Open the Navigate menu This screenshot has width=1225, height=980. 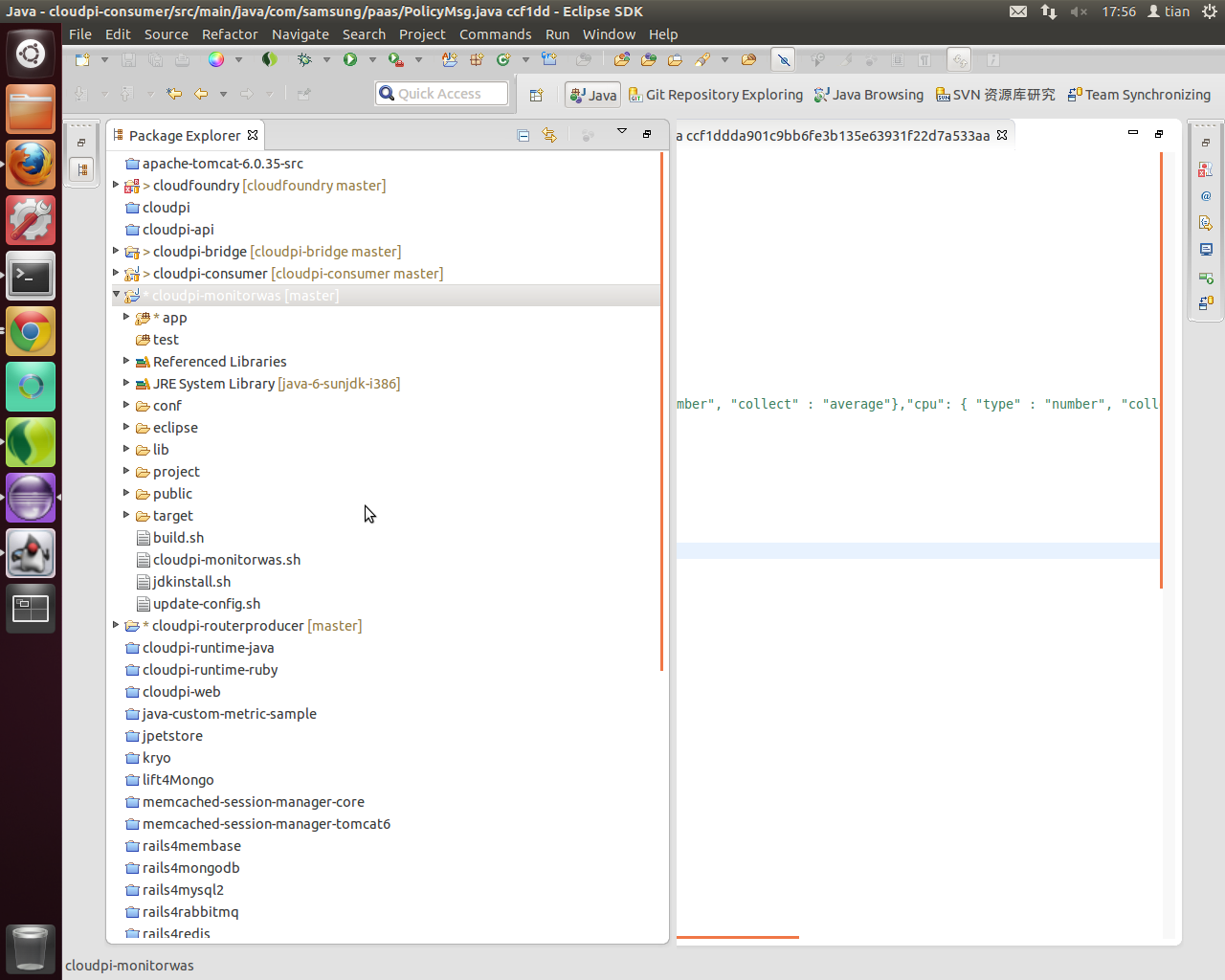point(301,34)
